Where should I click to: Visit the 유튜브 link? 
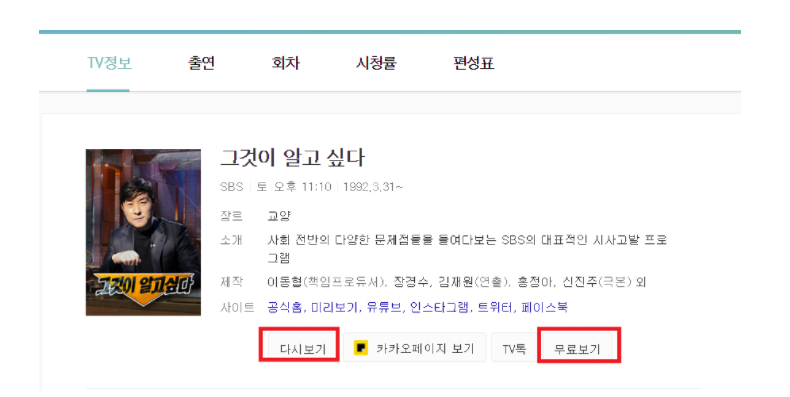(x=385, y=307)
